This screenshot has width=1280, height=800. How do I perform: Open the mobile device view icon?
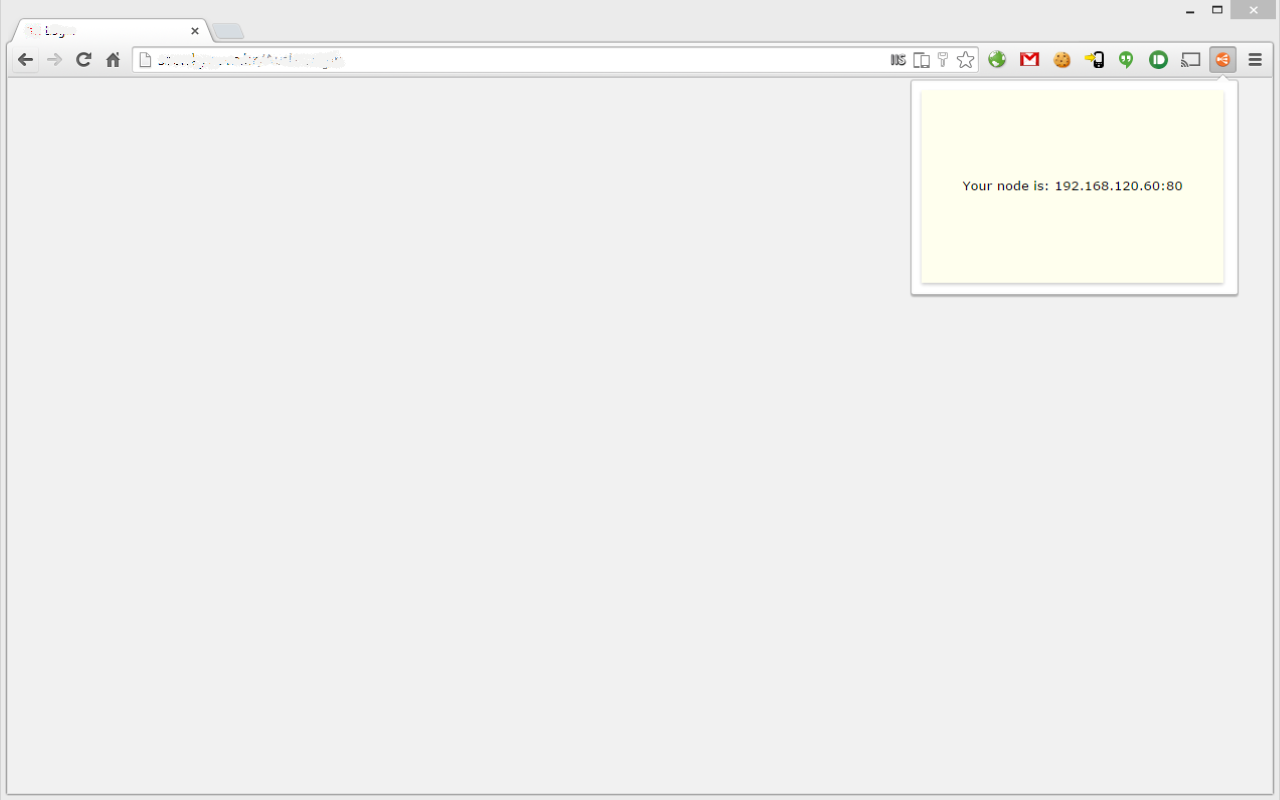click(922, 60)
